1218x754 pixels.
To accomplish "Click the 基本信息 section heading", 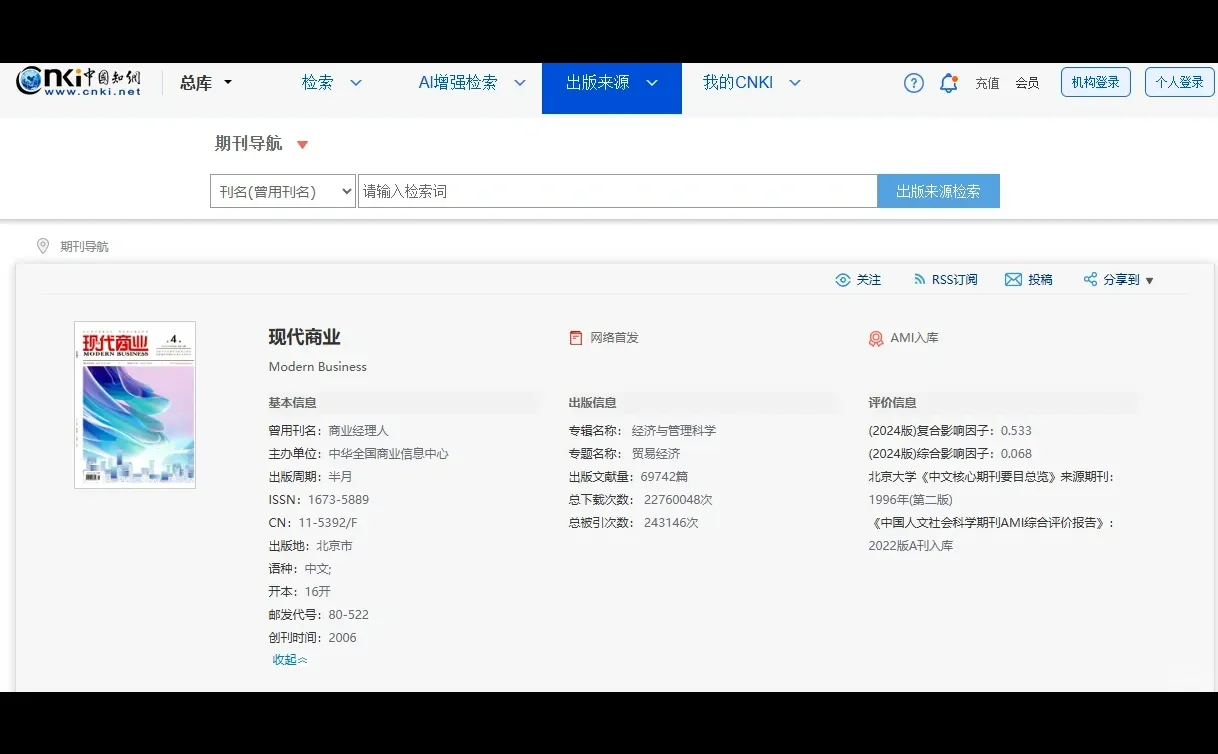I will click(292, 403).
